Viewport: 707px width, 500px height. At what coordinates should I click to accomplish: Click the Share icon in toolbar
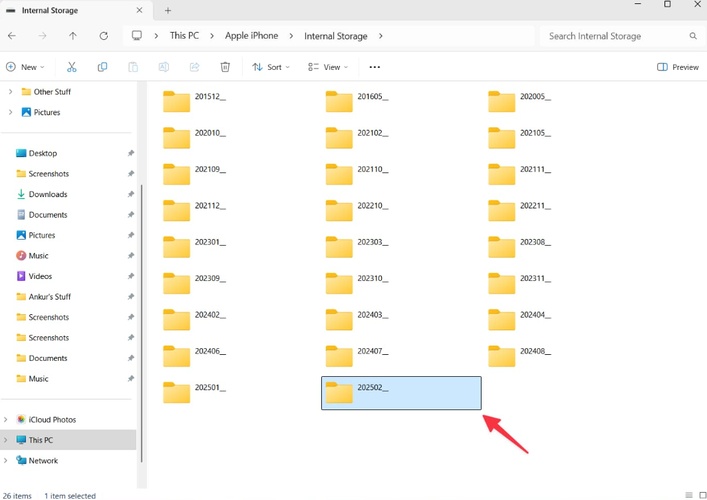click(194, 67)
